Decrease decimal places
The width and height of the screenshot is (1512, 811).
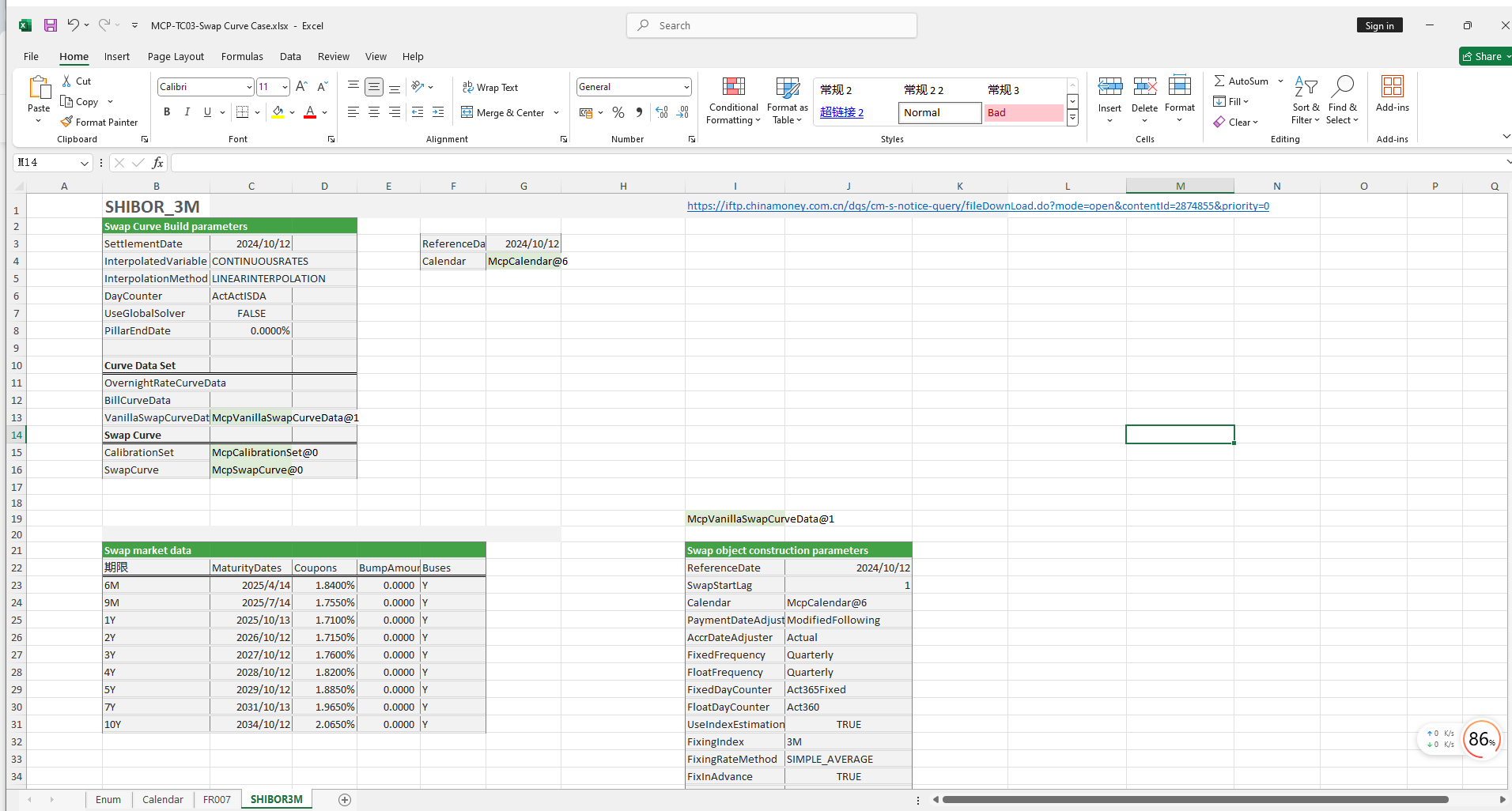pyautogui.click(x=682, y=112)
